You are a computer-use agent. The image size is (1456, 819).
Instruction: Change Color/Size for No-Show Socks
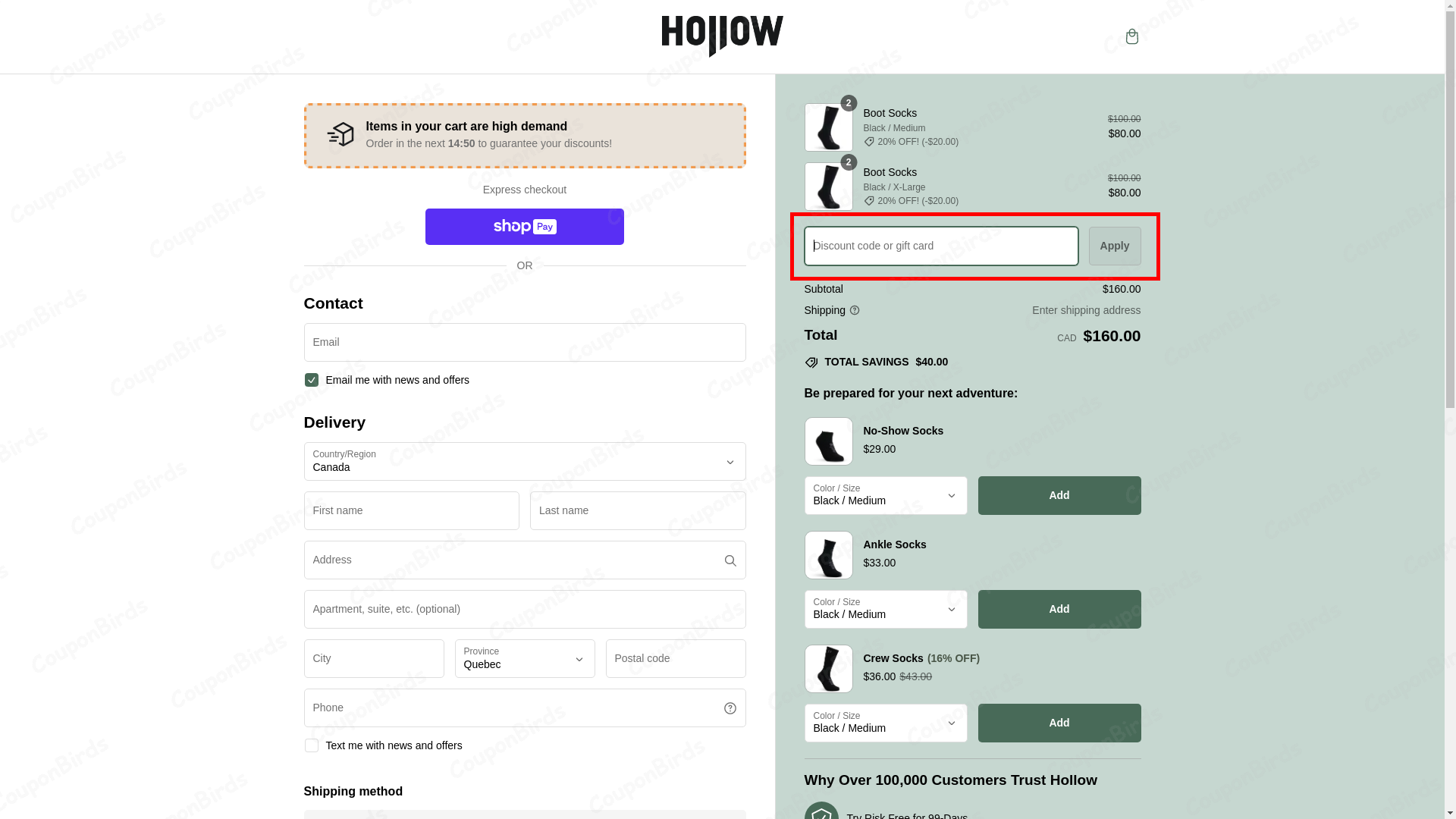pos(884,495)
